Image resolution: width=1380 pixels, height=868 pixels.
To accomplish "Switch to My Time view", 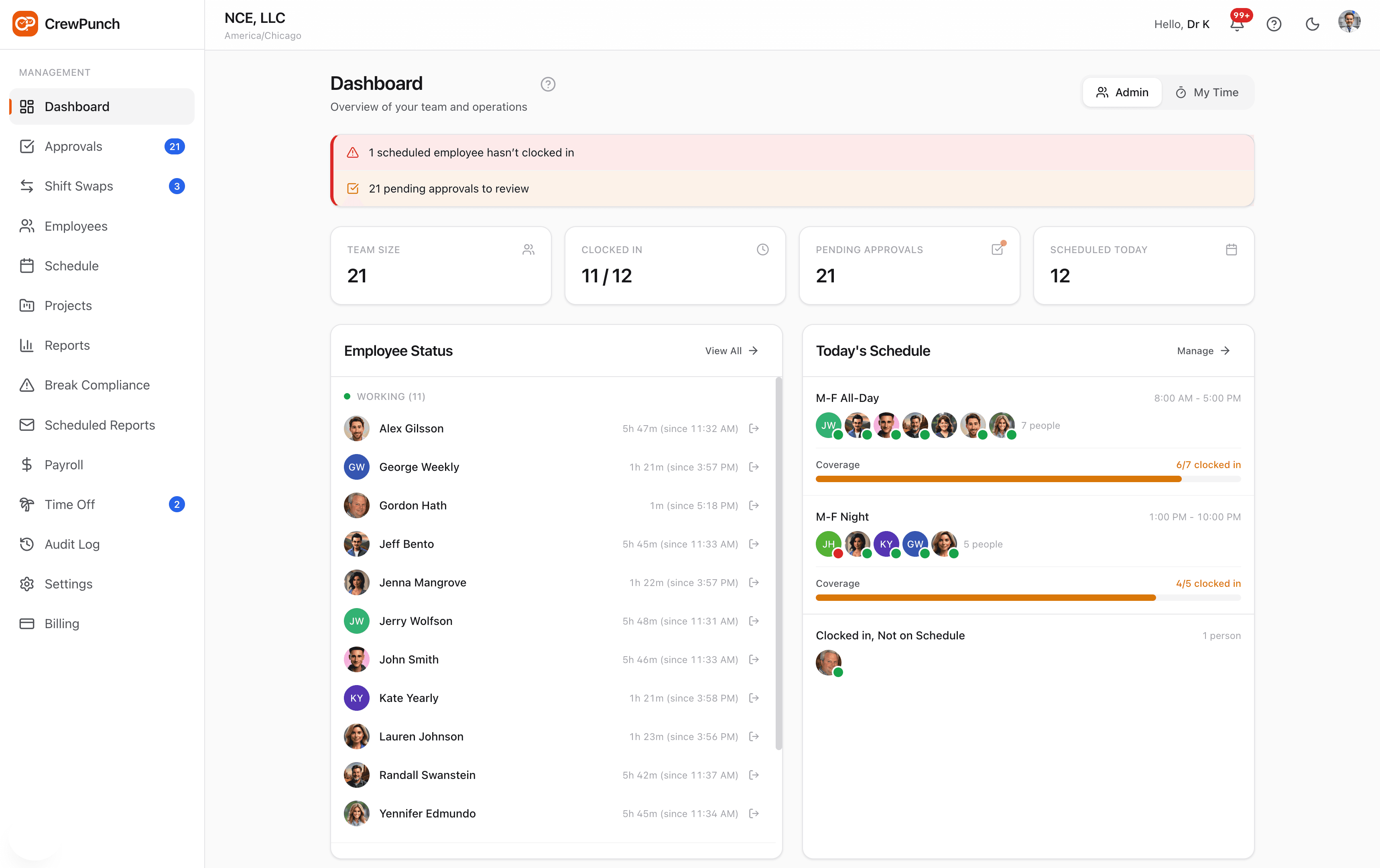I will 1207,92.
